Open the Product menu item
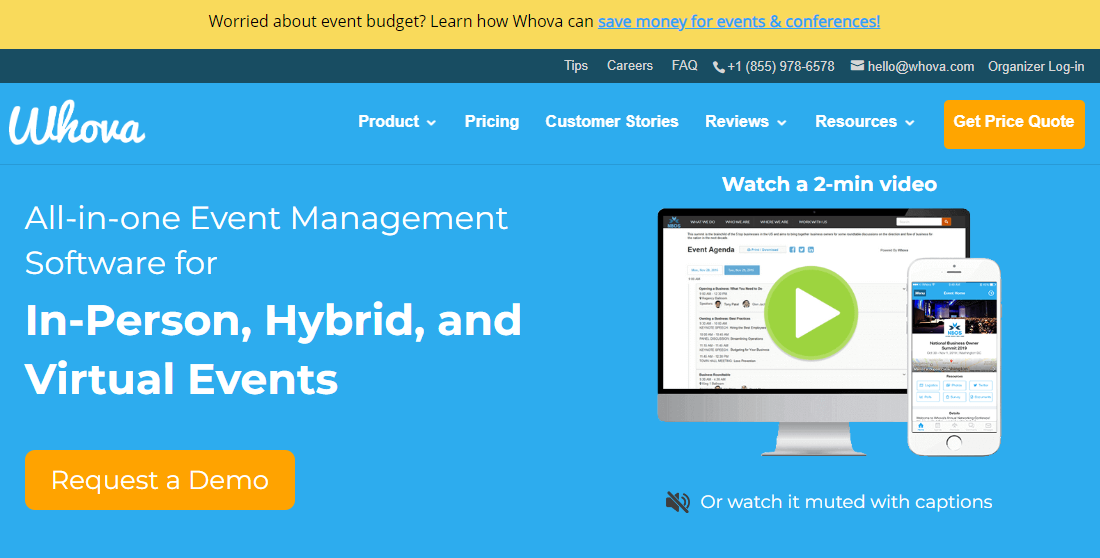The height and width of the screenshot is (558, 1100). tap(389, 121)
